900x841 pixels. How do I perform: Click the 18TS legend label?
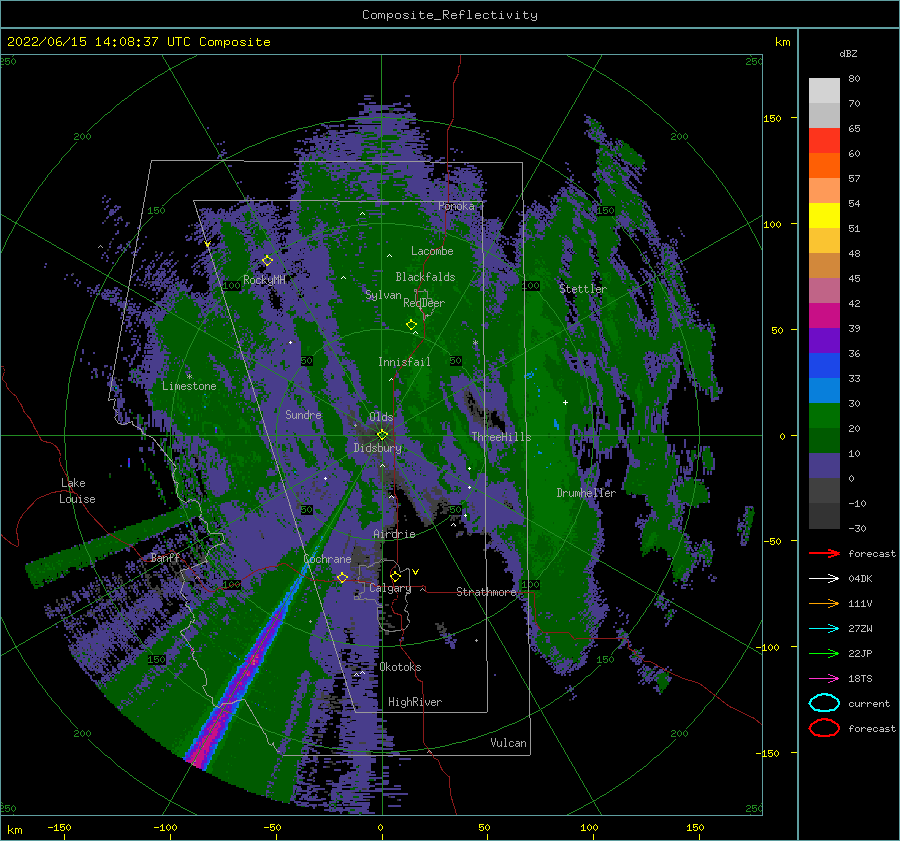[x=860, y=679]
